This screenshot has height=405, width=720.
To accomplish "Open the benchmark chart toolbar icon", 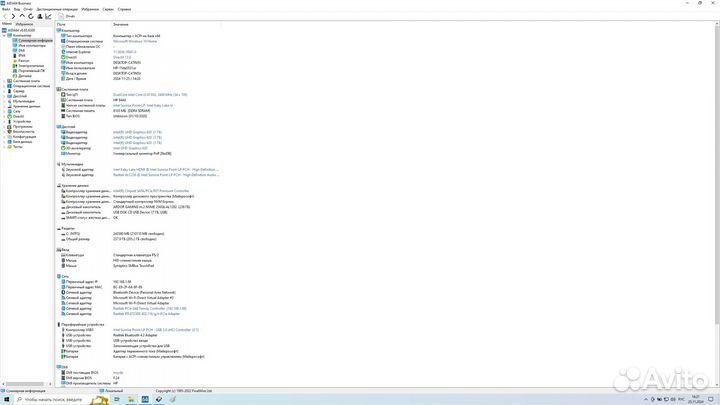I will coord(48,16).
